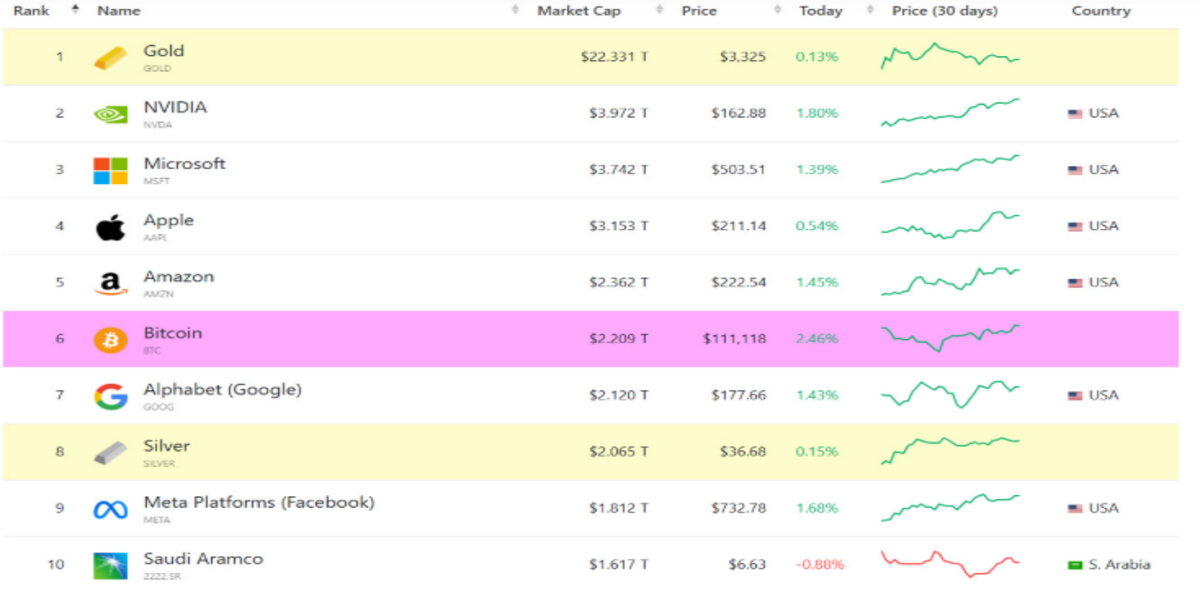Click Gold market cap $22.331 T
1200x600 pixels.
tap(615, 57)
